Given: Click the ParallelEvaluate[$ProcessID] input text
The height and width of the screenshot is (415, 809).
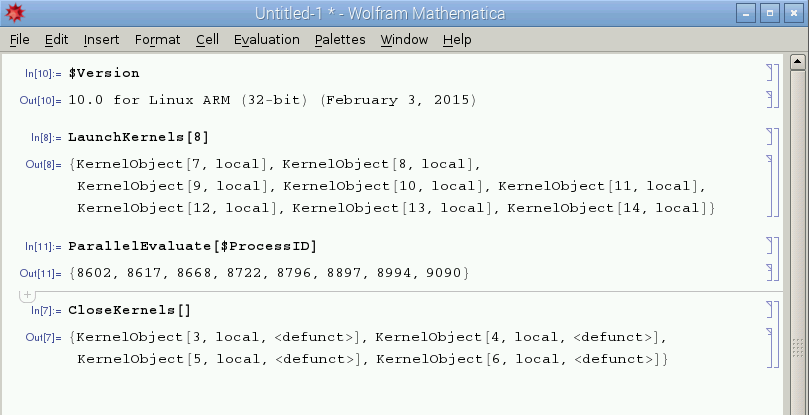Looking at the screenshot, I should [x=192, y=246].
